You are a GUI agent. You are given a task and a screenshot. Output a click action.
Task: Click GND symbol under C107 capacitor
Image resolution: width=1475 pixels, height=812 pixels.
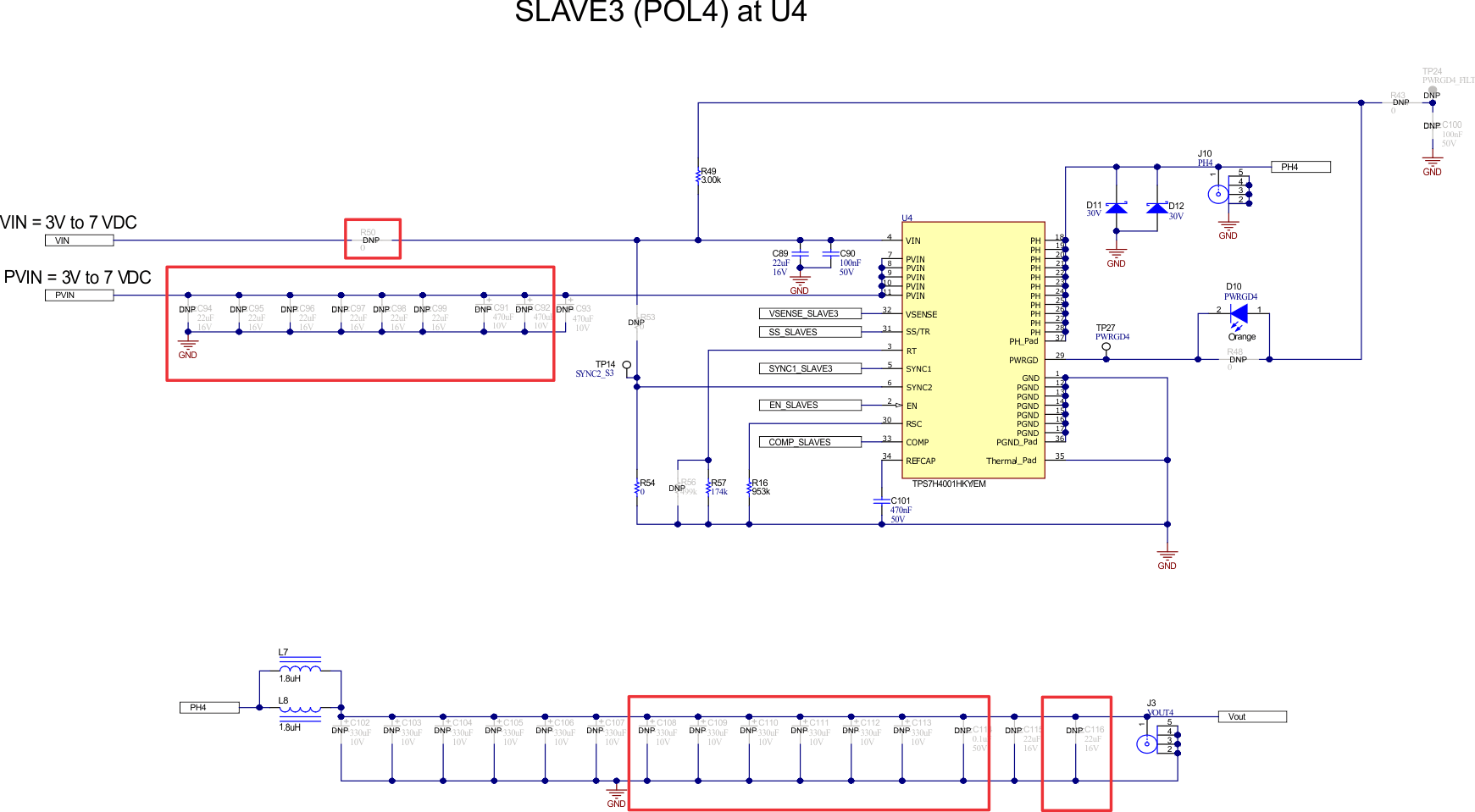coord(617,796)
